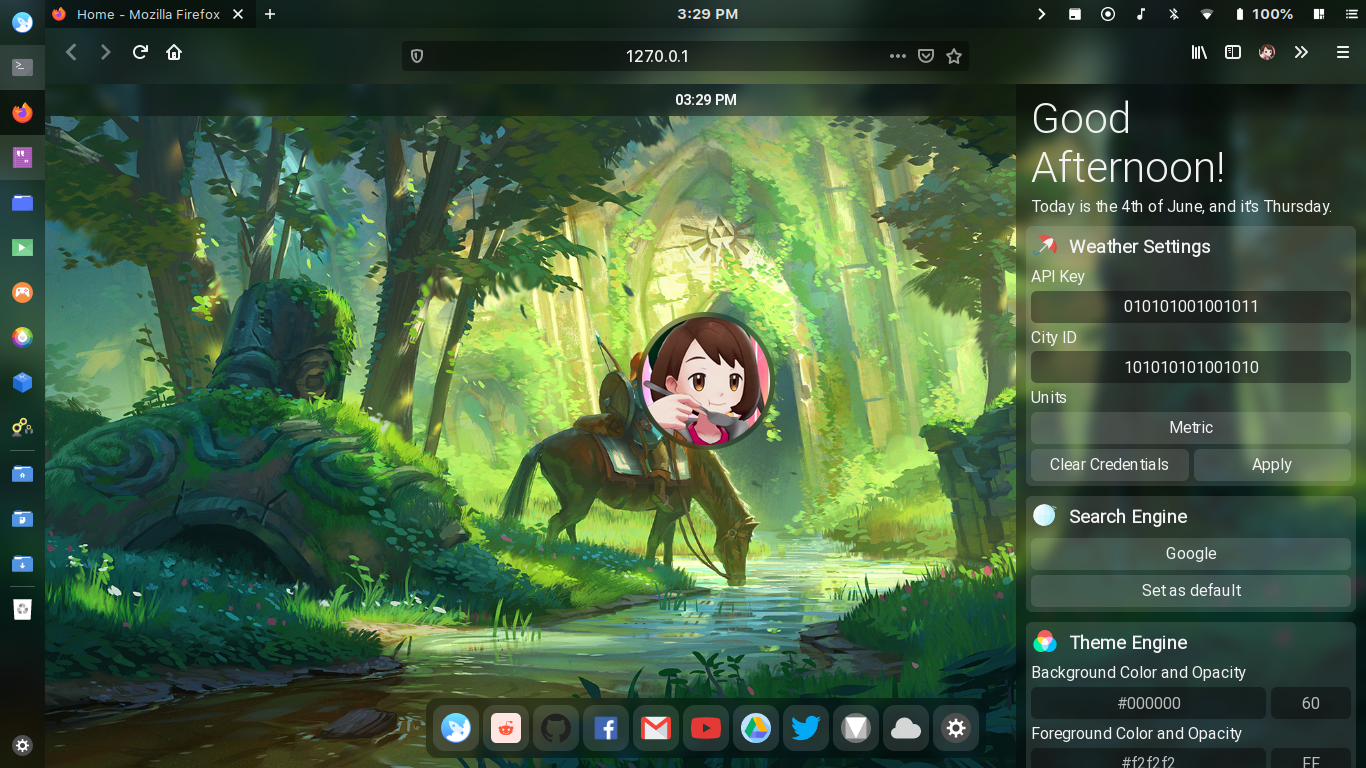Screen dimensions: 1366x768
Task: Open the rocket launcher icon in the bottom dock
Action: tap(456, 728)
